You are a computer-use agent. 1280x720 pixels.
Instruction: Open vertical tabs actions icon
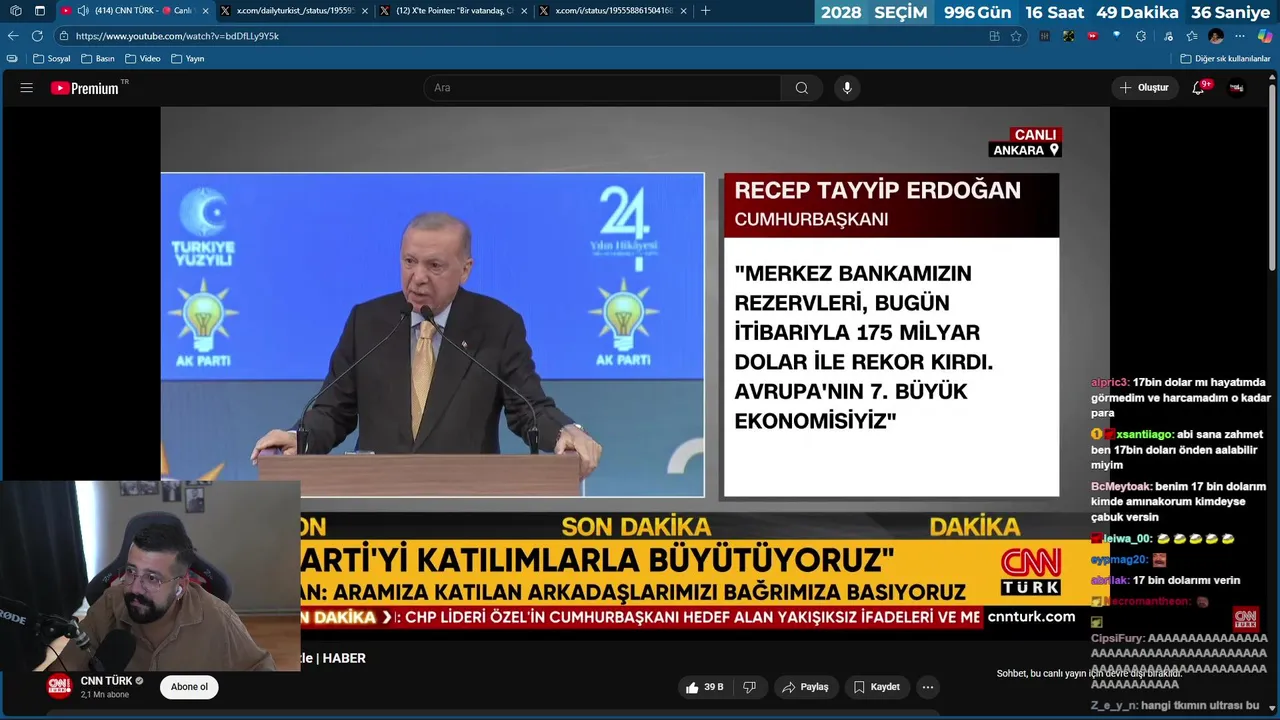click(x=40, y=11)
